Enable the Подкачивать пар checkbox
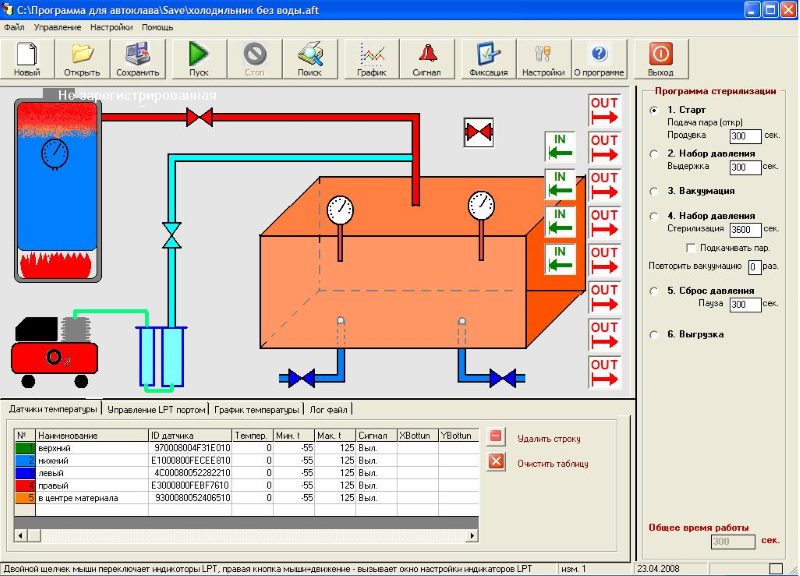 (x=691, y=248)
